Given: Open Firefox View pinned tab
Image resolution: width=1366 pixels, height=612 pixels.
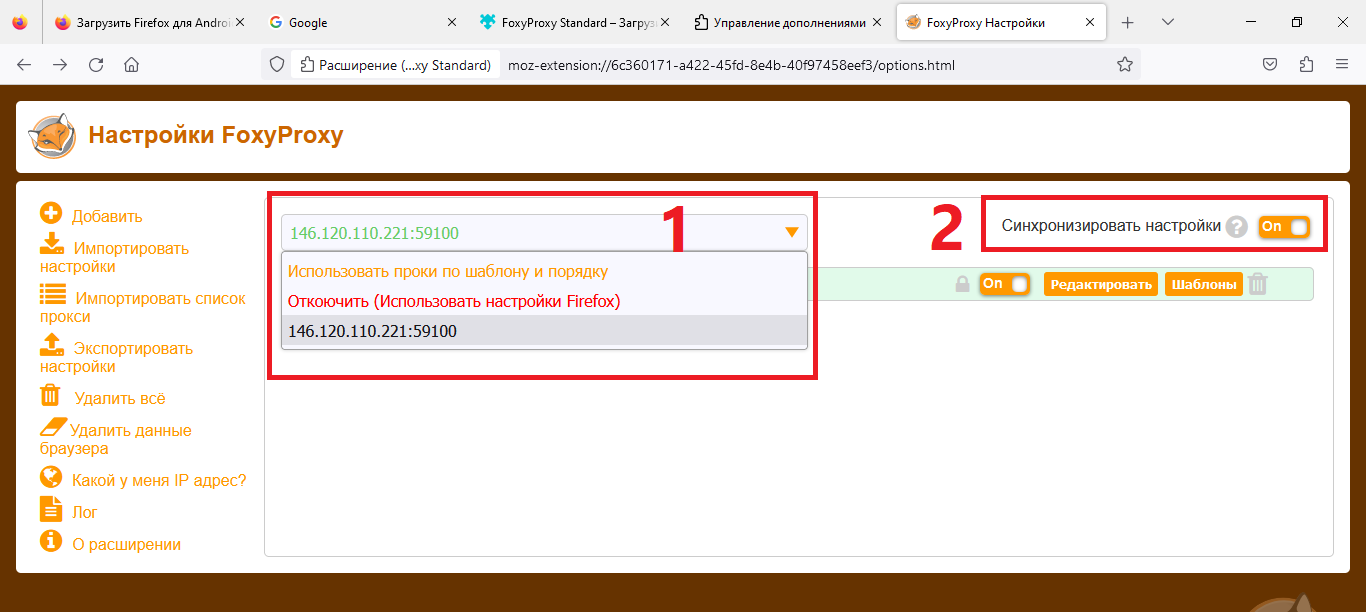Looking at the screenshot, I should (20, 22).
